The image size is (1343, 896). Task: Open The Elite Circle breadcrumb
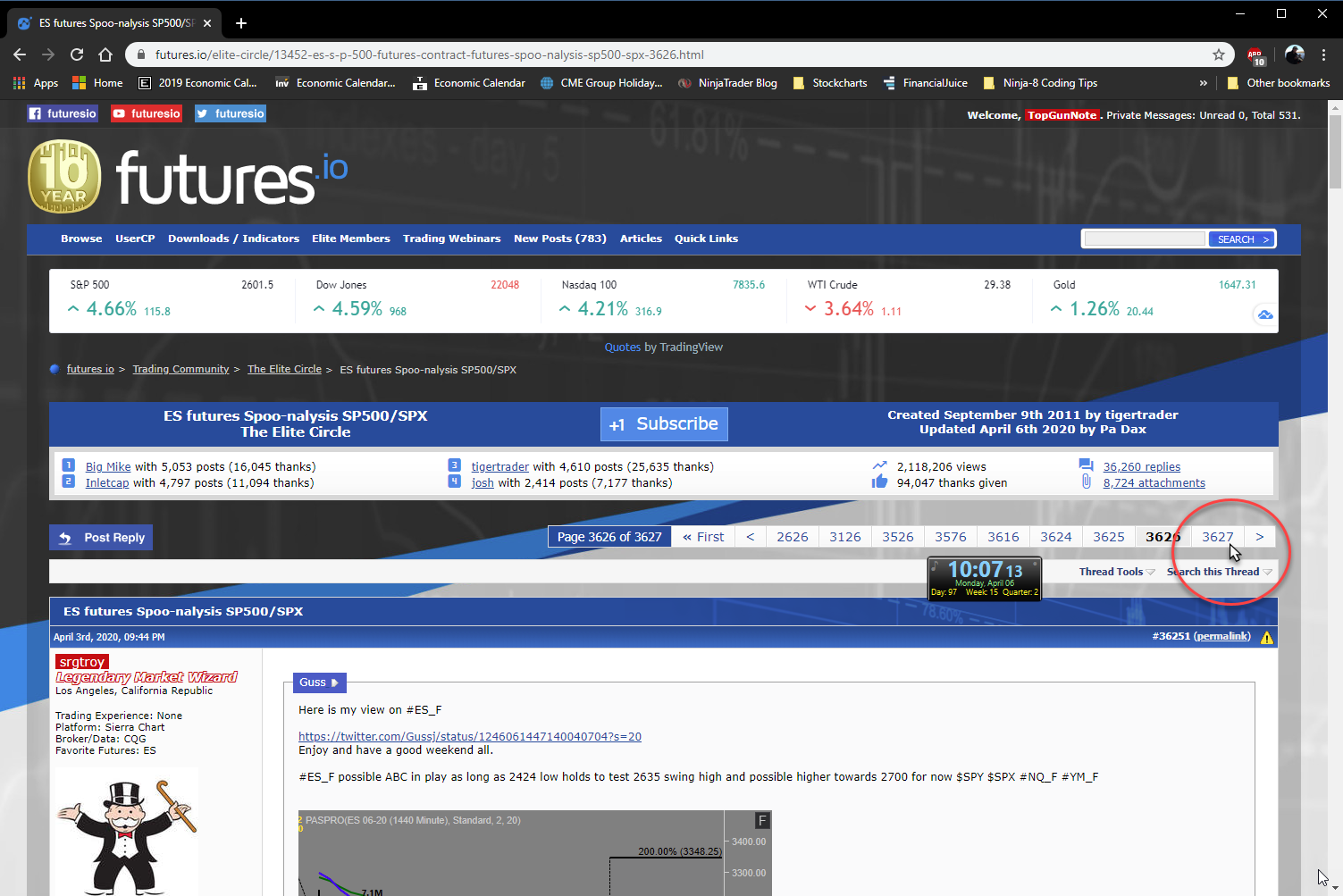click(284, 370)
